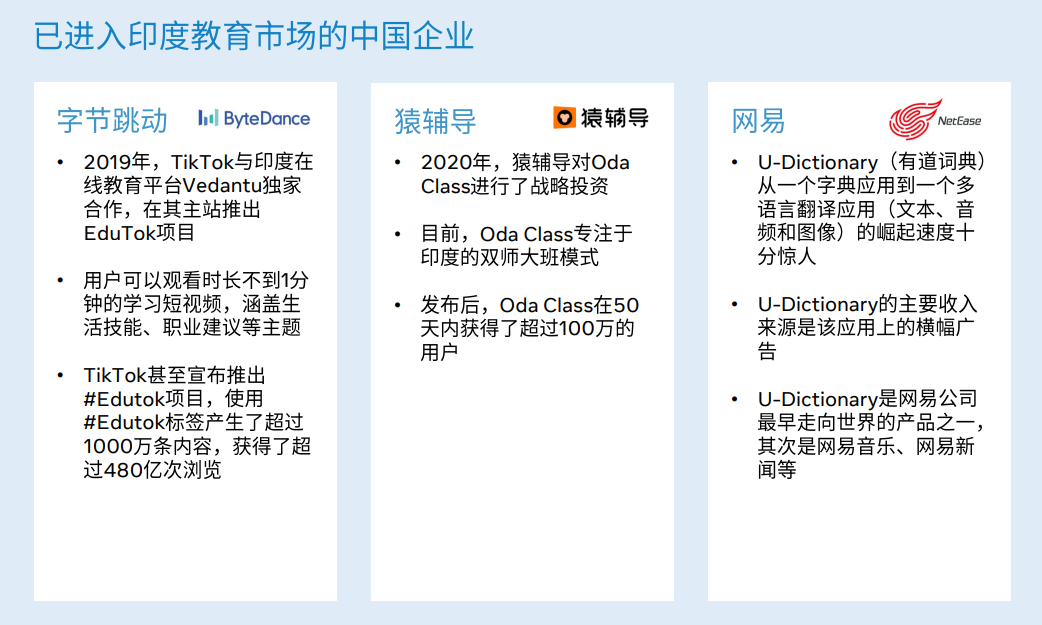The width and height of the screenshot is (1042, 625).
Task: Click the NetEase wordmark text
Action: 959,122
